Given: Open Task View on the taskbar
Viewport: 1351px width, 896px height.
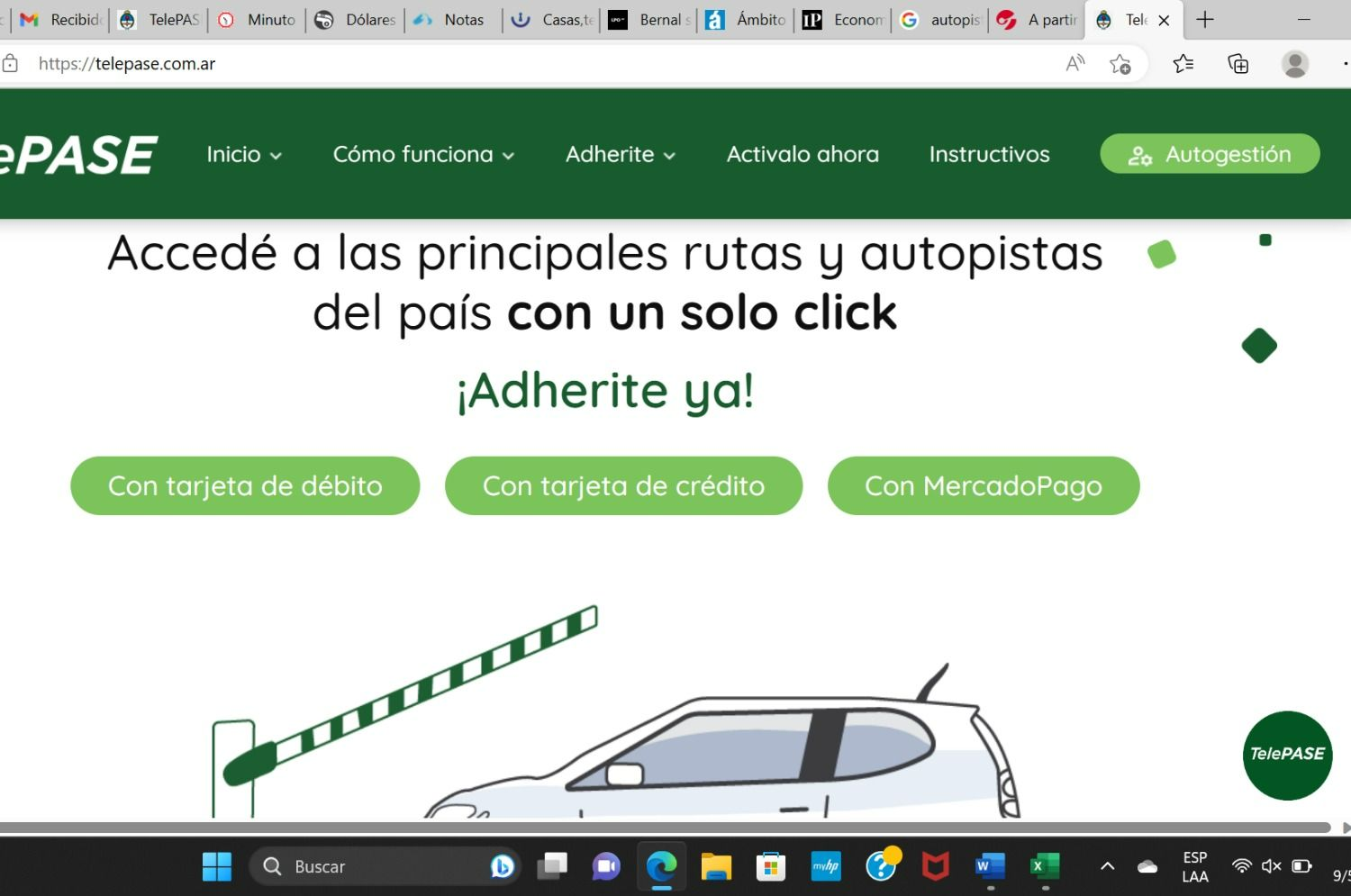Looking at the screenshot, I should click(552, 866).
